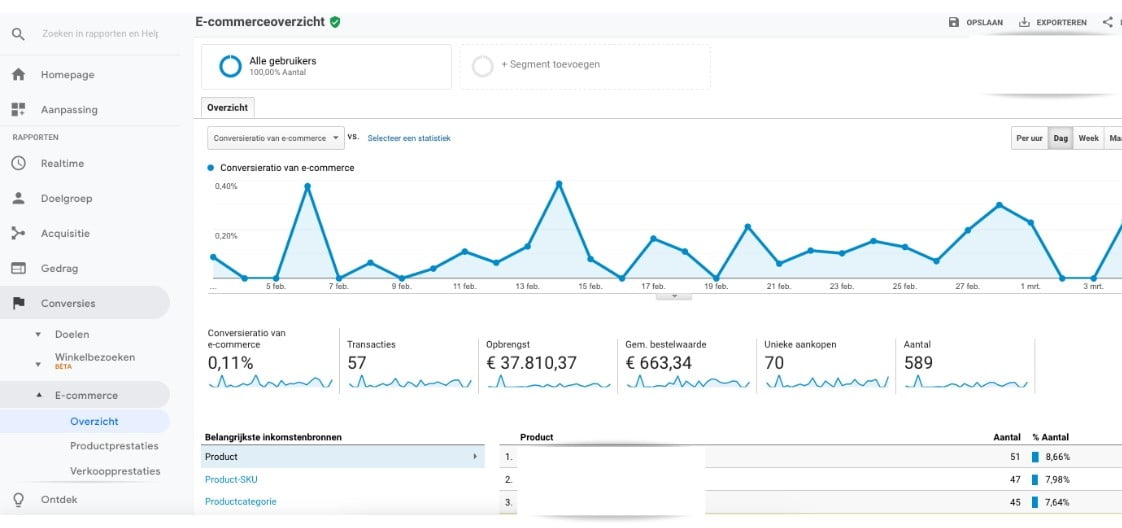Select the Conversies sidebar section
This screenshot has width=1122, height=528.
pyautogui.click(x=85, y=303)
